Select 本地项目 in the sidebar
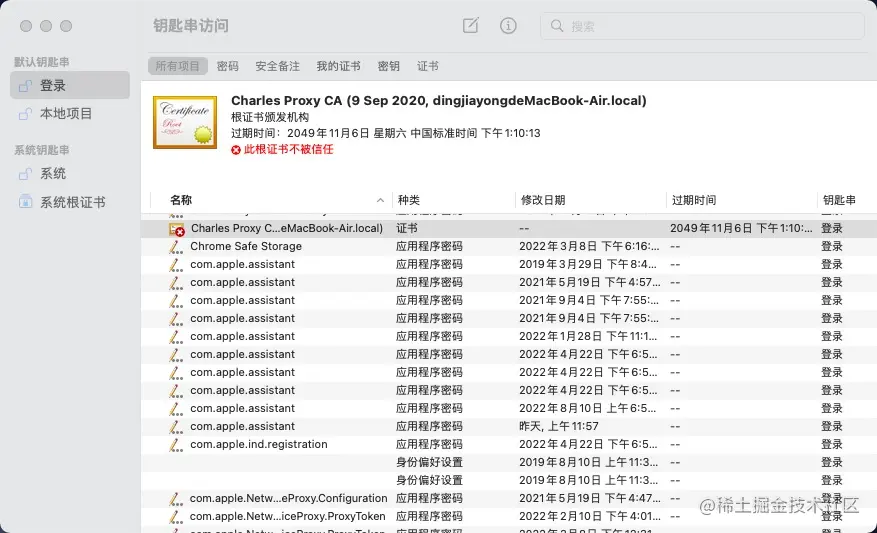This screenshot has width=877, height=533. [x=70, y=114]
